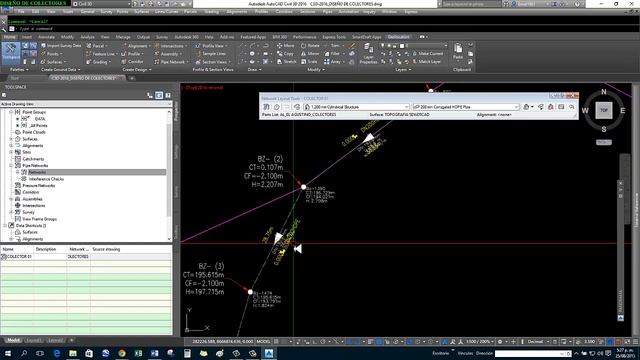This screenshot has width=640, height=360.
Task: Click Import Survey Data
Action: pyautogui.click(x=61, y=46)
